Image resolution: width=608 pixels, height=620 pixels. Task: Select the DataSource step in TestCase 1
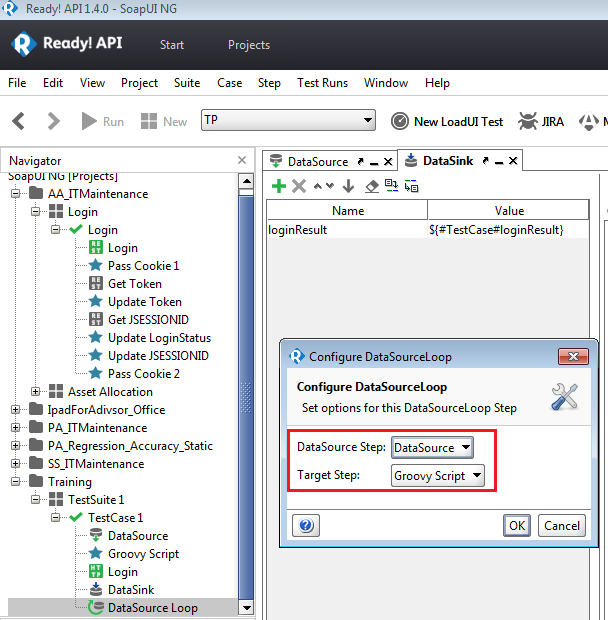[x=138, y=536]
